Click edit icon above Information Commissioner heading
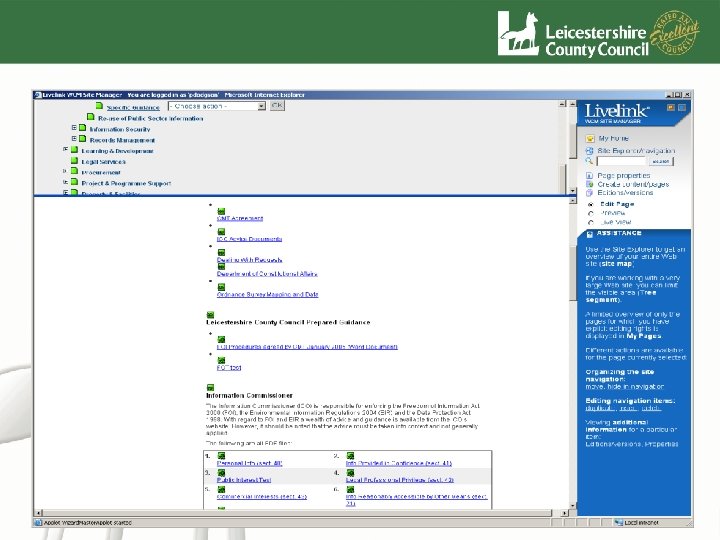 coord(210,388)
